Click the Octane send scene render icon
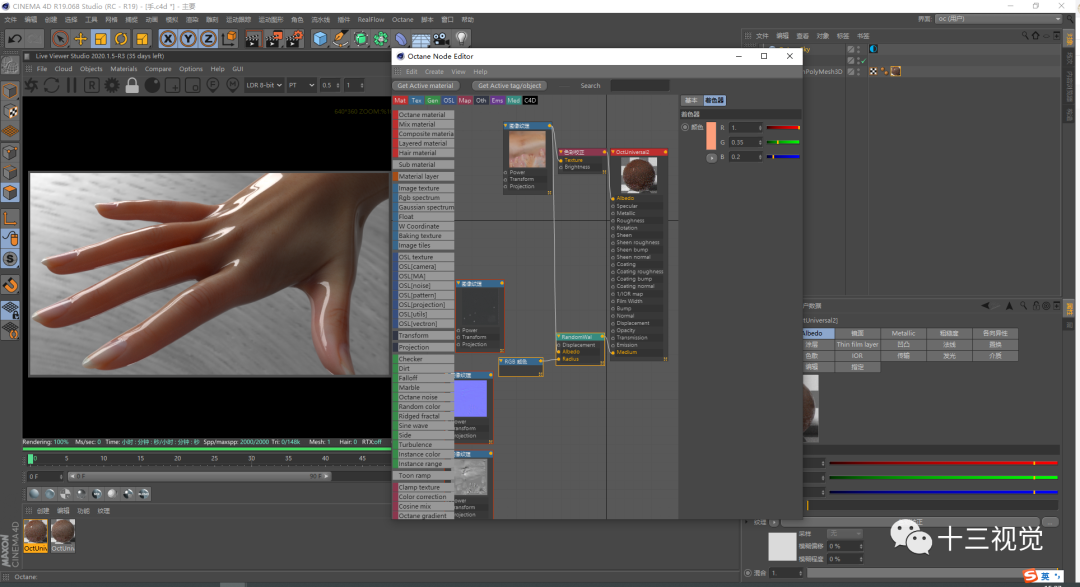Image resolution: width=1080 pixels, height=587 pixels. point(32,85)
